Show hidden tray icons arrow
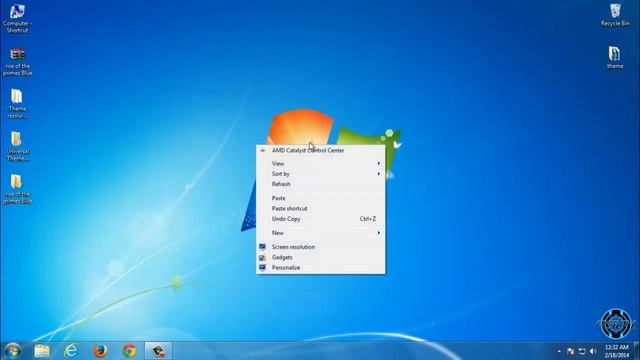The image size is (640, 360). pyautogui.click(x=559, y=351)
